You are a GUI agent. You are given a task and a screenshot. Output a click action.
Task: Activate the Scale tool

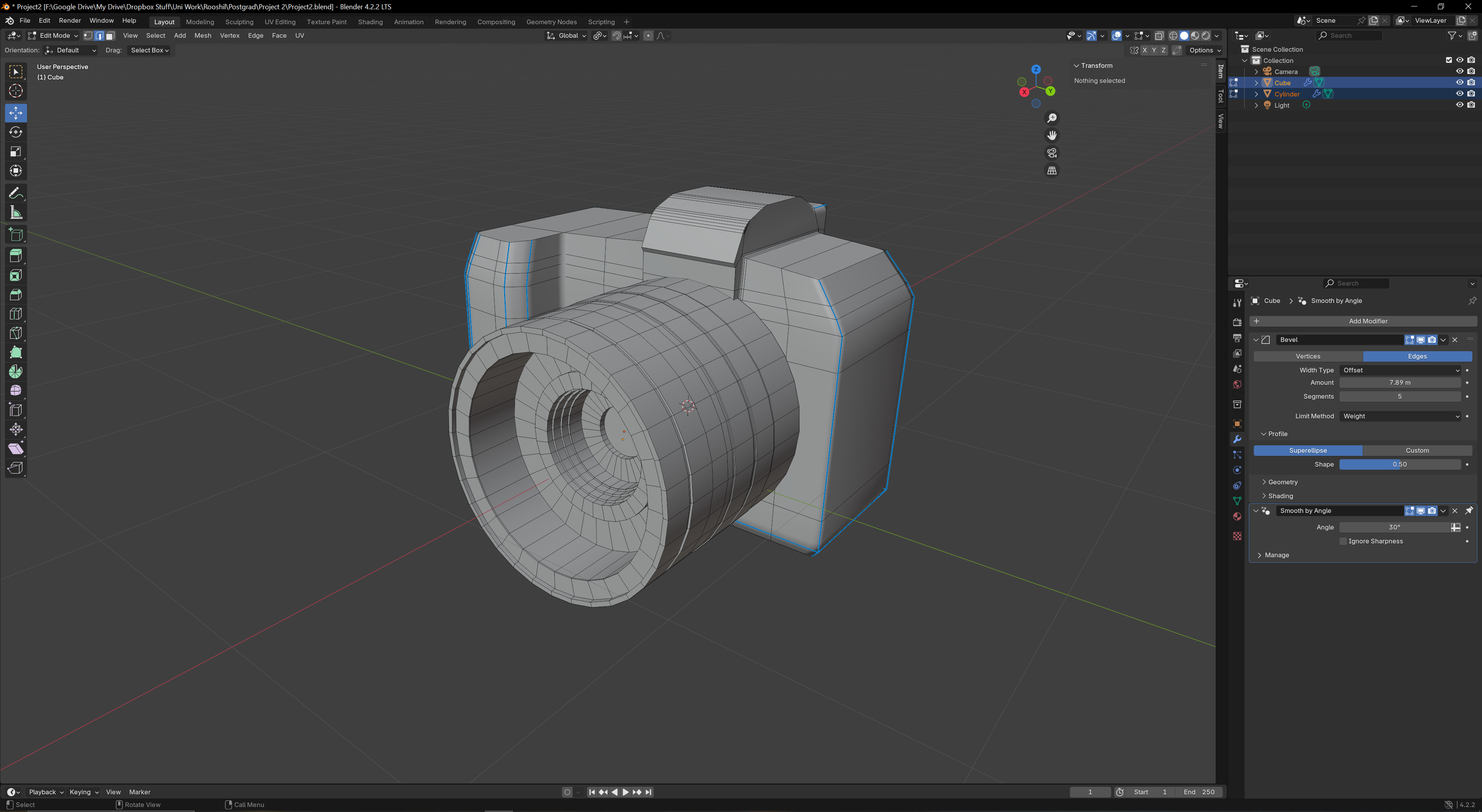pyautogui.click(x=16, y=152)
